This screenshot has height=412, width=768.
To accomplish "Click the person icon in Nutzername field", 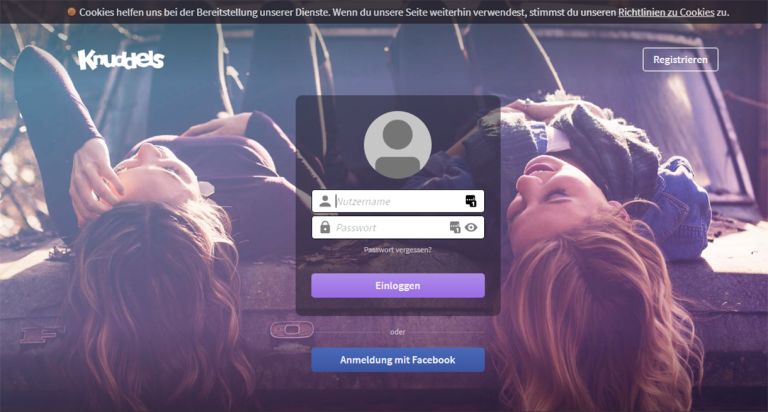I will [x=325, y=201].
